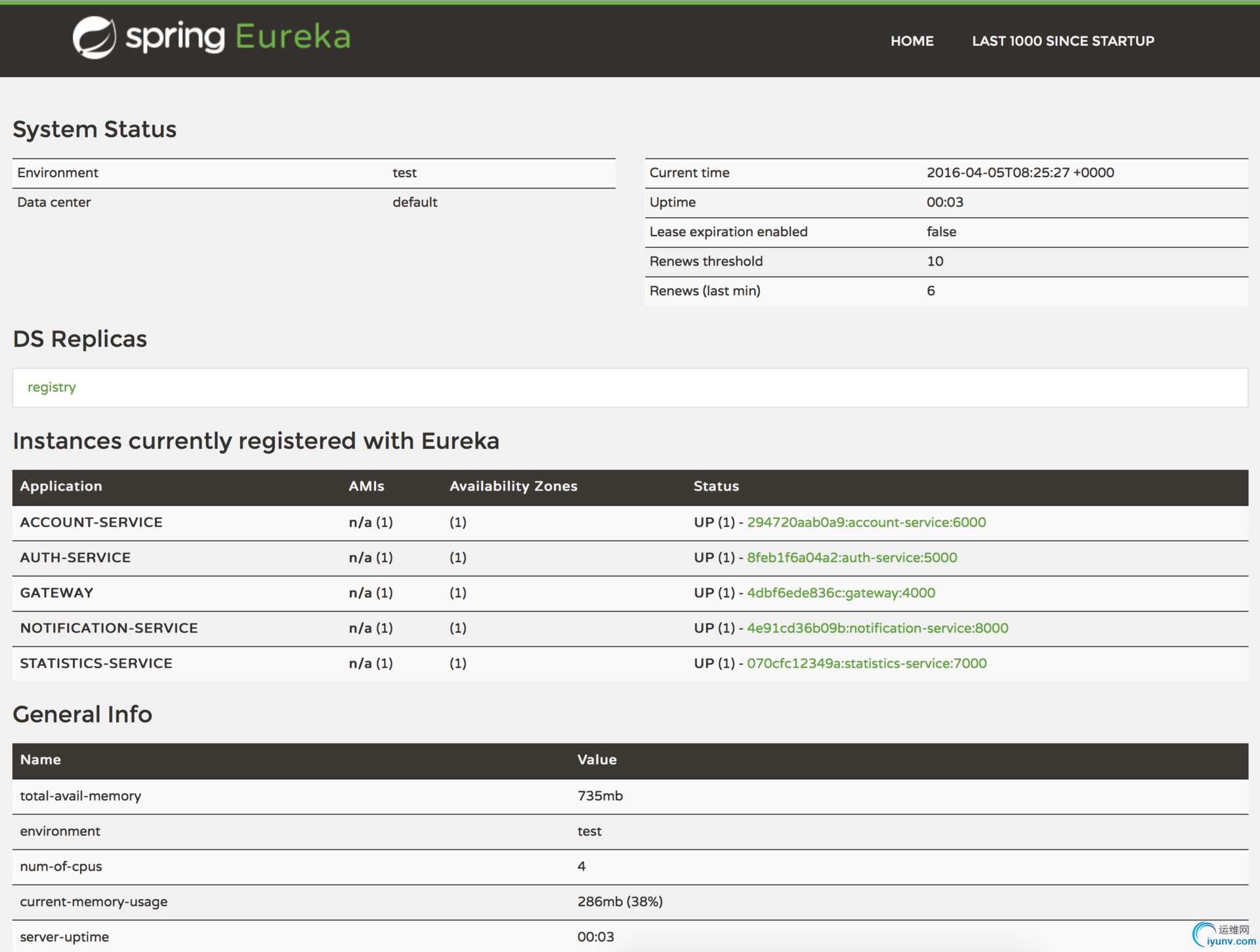
Task: Click the current-memory-usage row name
Action: (94, 901)
